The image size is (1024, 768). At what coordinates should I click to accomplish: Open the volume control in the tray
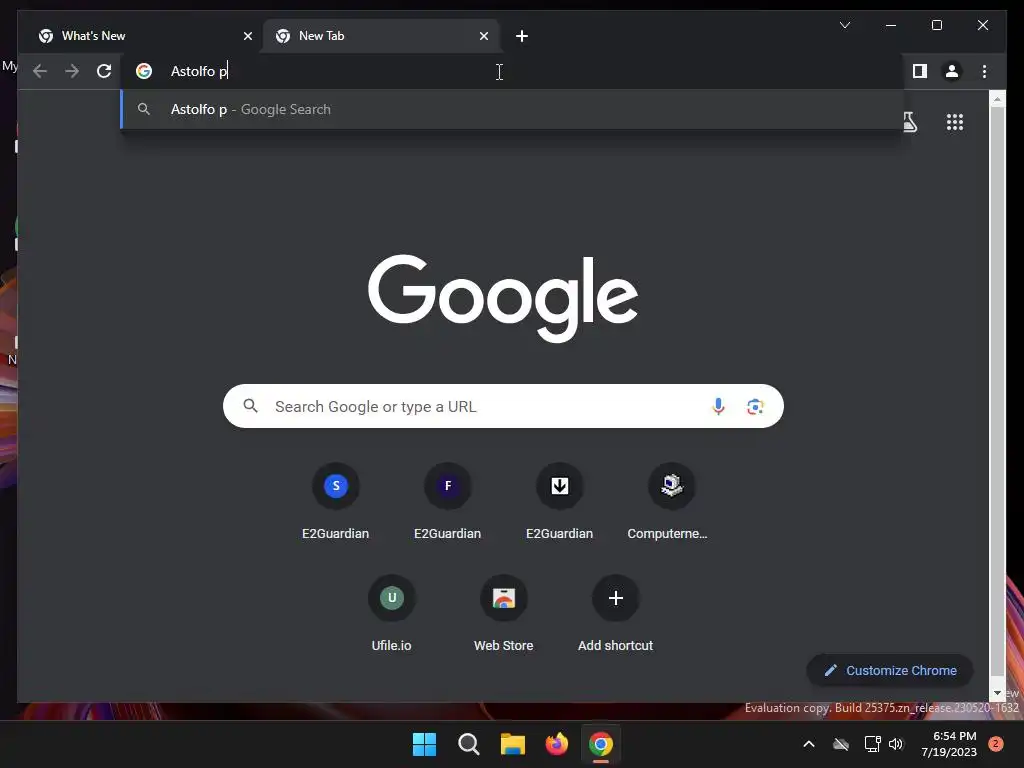click(x=896, y=744)
